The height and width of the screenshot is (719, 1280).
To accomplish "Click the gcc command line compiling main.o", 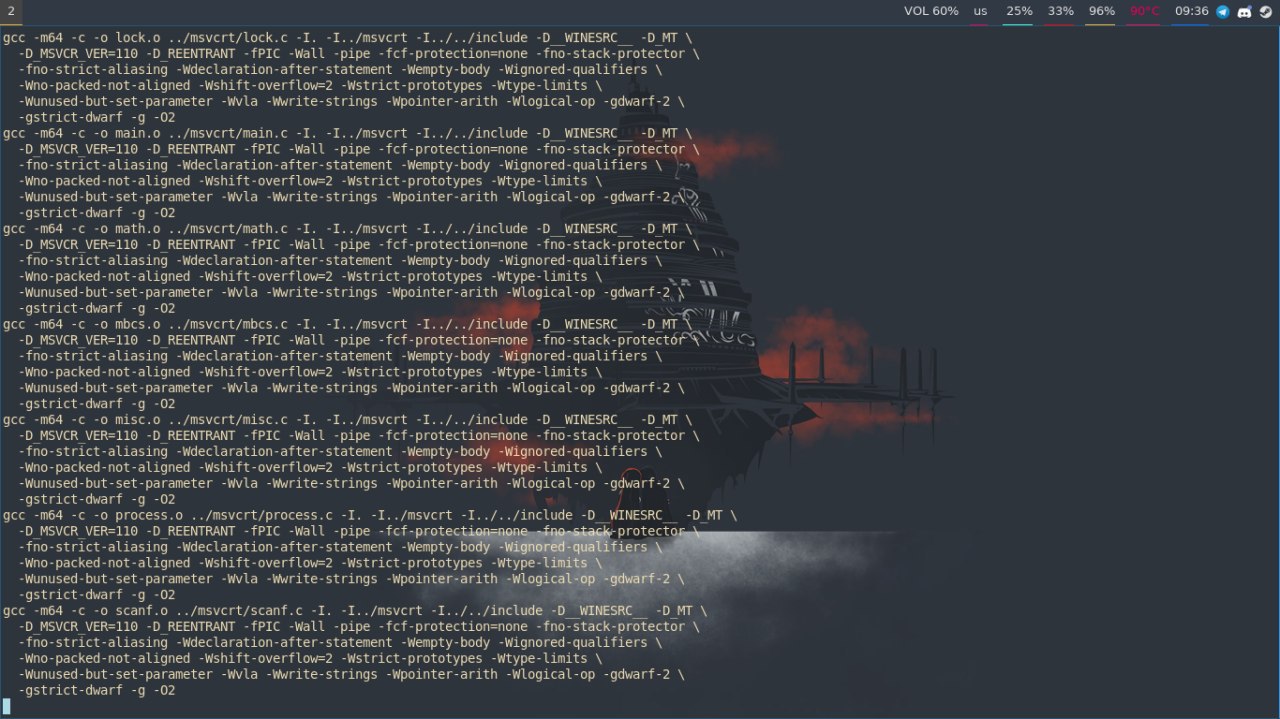I will 347,133.
